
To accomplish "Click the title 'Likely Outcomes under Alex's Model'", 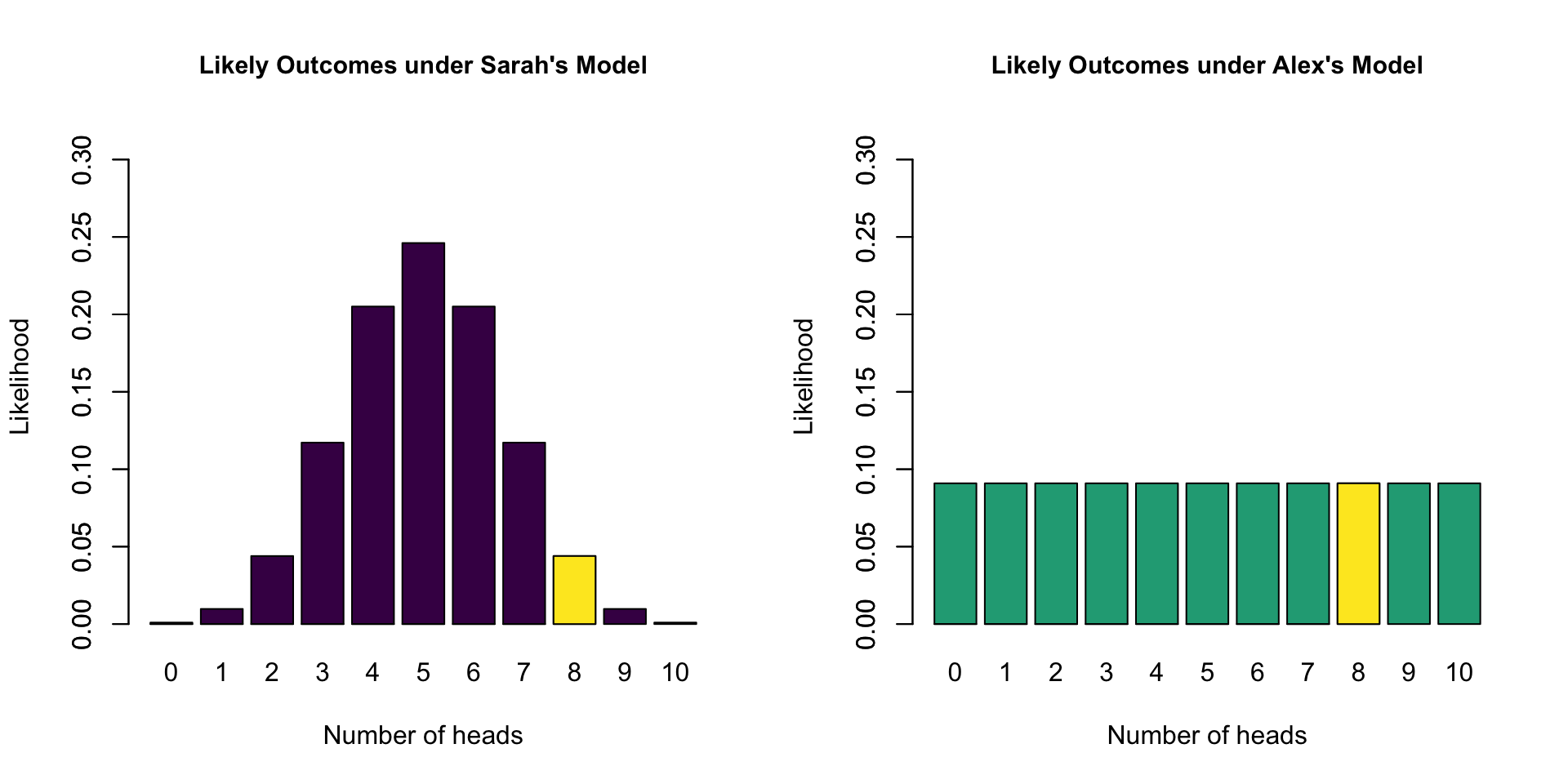I will (1207, 65).
